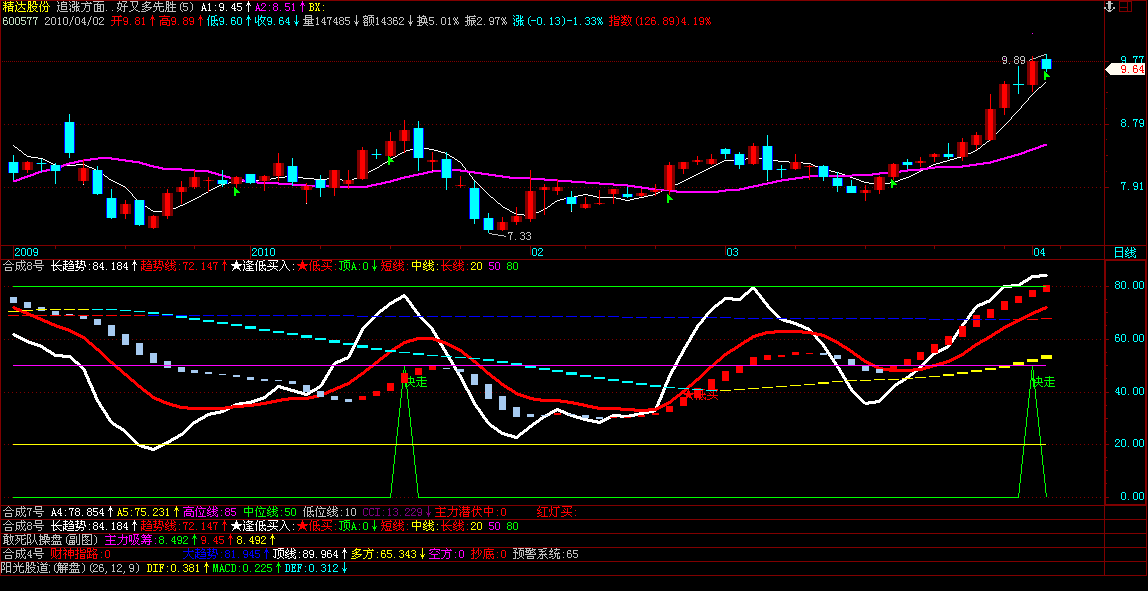This screenshot has height=591, width=1148.
Task: Select the 敢死队操盘(副图) indicator row
Action: pos(50,539)
